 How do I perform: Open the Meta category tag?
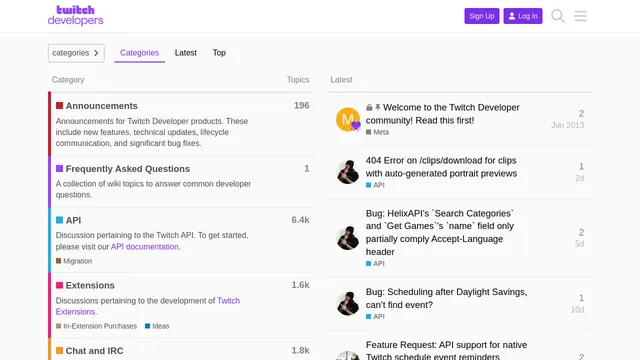tap(378, 132)
